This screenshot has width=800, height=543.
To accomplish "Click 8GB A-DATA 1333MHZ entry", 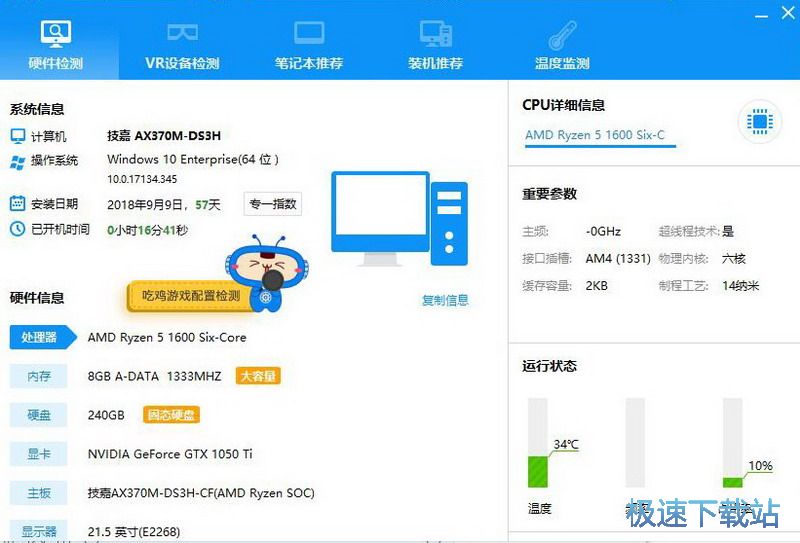I will coord(155,376).
